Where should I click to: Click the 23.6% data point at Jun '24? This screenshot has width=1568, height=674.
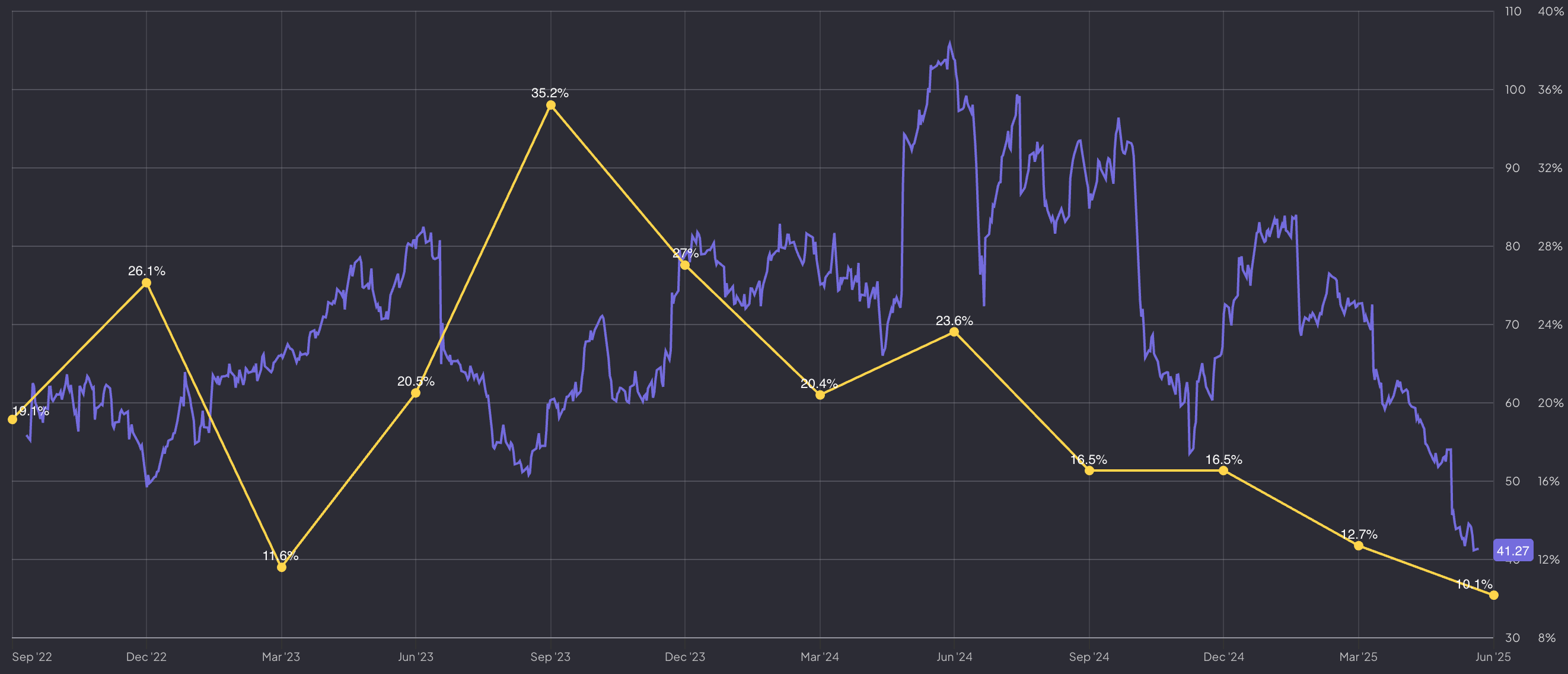[x=954, y=332]
